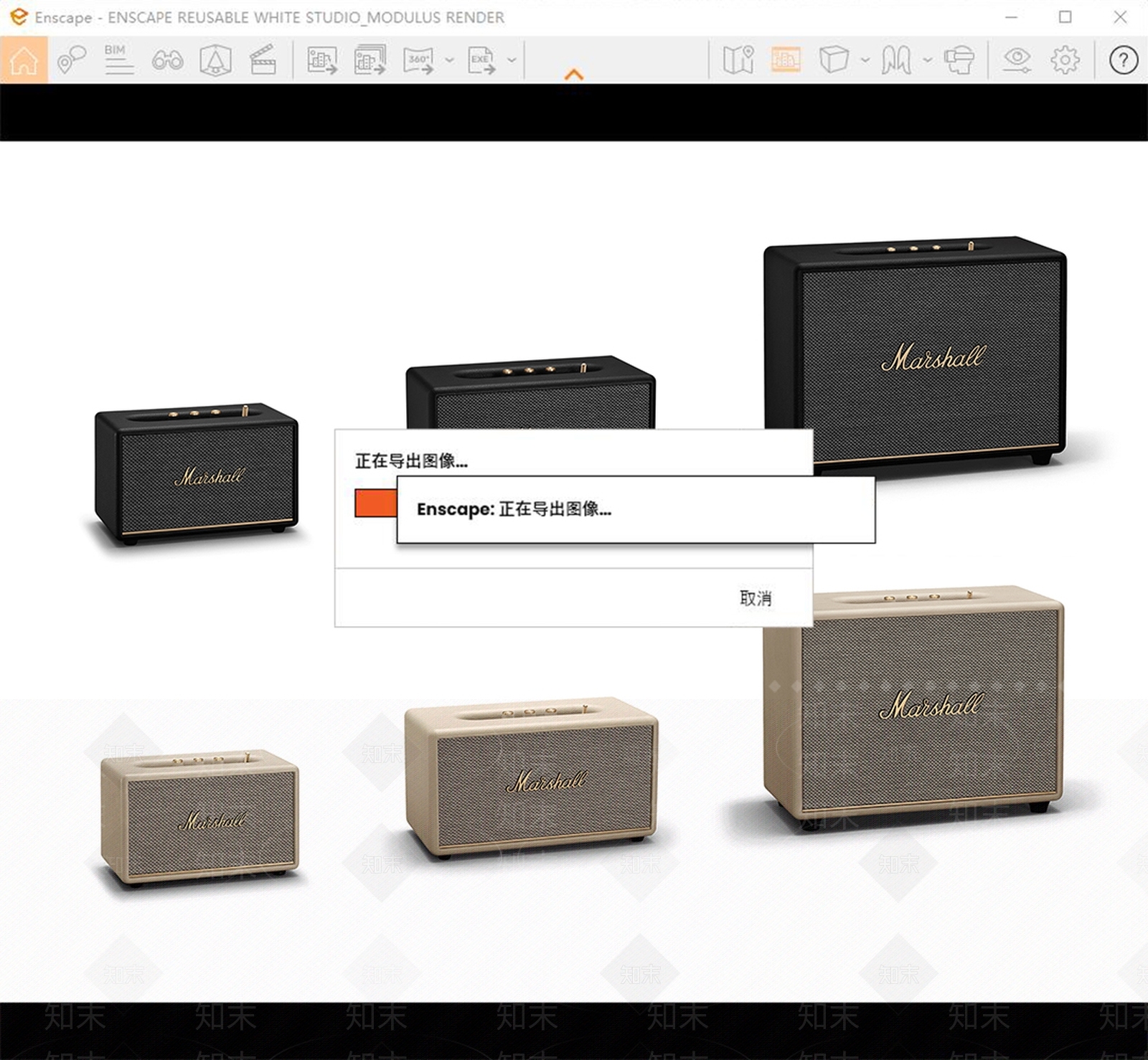The width and height of the screenshot is (1148, 1060).
Task: Click the '正在导出图像...' dialog title
Action: [411, 461]
